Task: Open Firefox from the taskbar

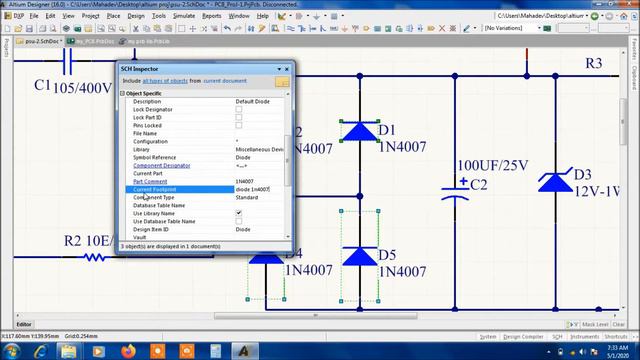Action: pos(128,351)
